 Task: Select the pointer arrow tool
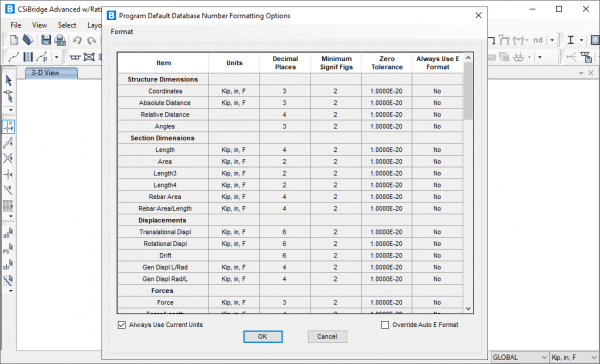pos(8,80)
